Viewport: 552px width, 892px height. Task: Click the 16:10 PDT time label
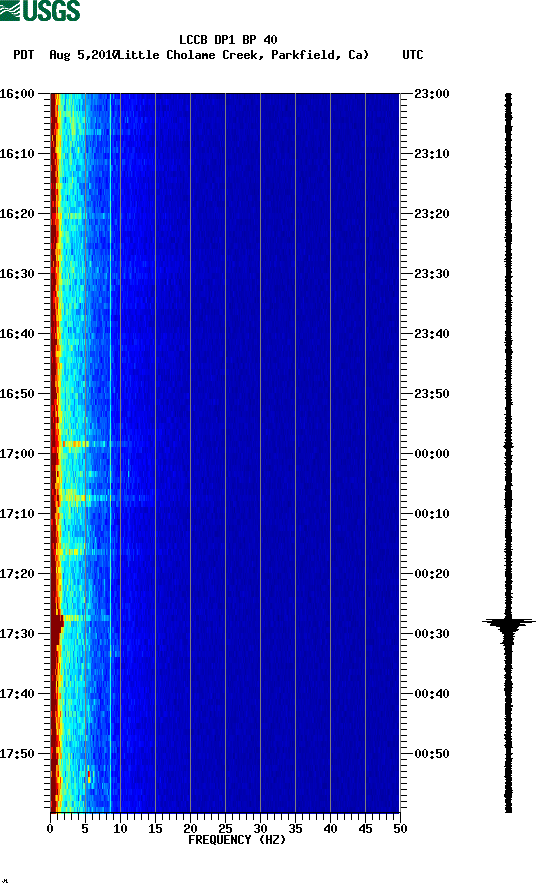(x=17, y=154)
